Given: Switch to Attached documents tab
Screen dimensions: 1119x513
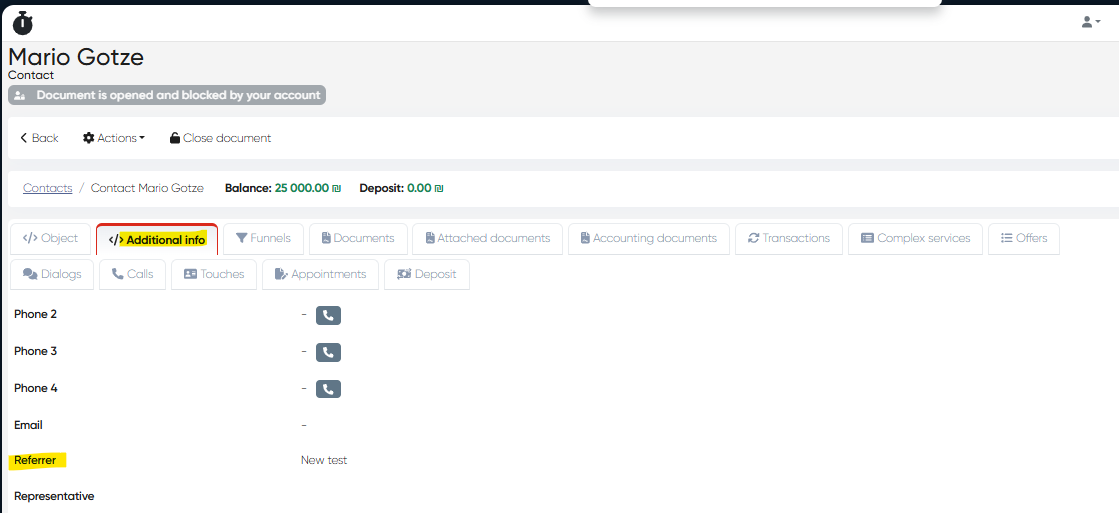Looking at the screenshot, I should 487,239.
